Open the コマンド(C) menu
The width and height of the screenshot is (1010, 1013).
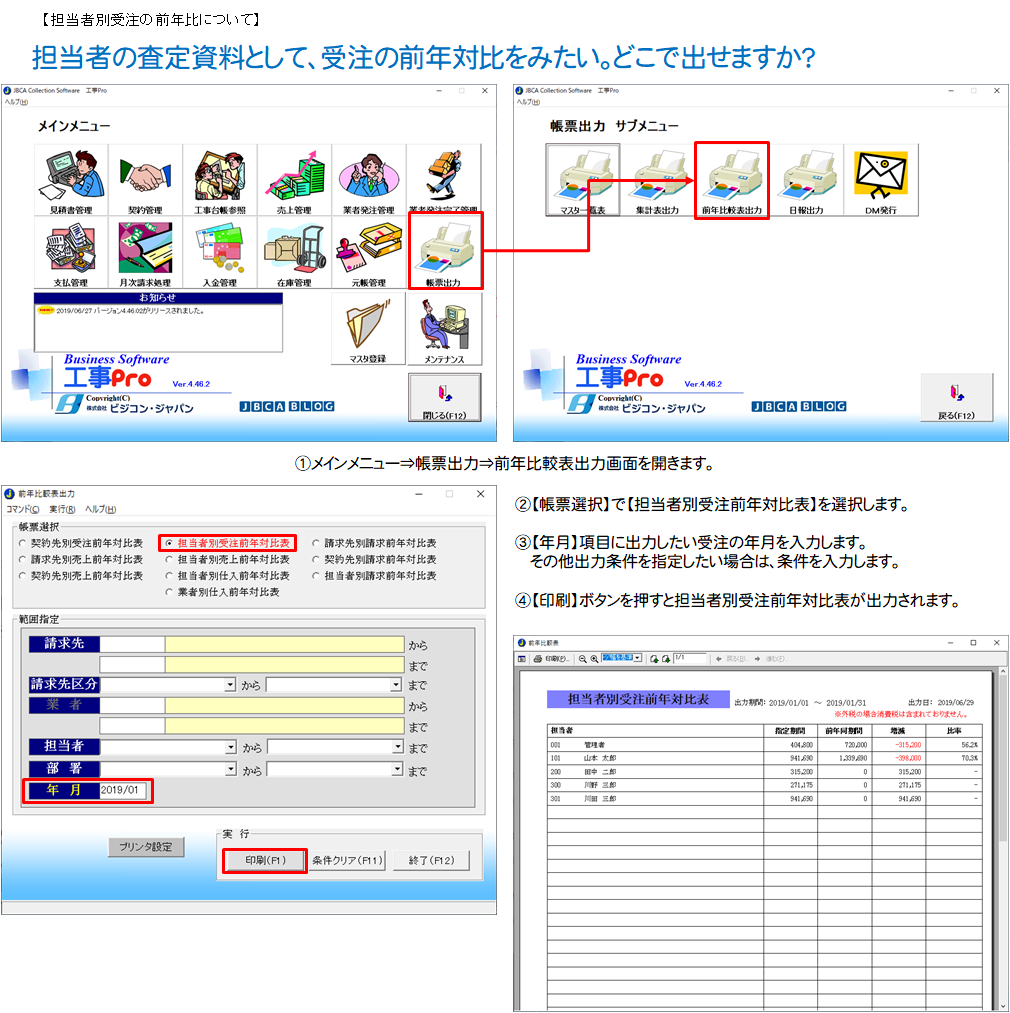pos(23,509)
